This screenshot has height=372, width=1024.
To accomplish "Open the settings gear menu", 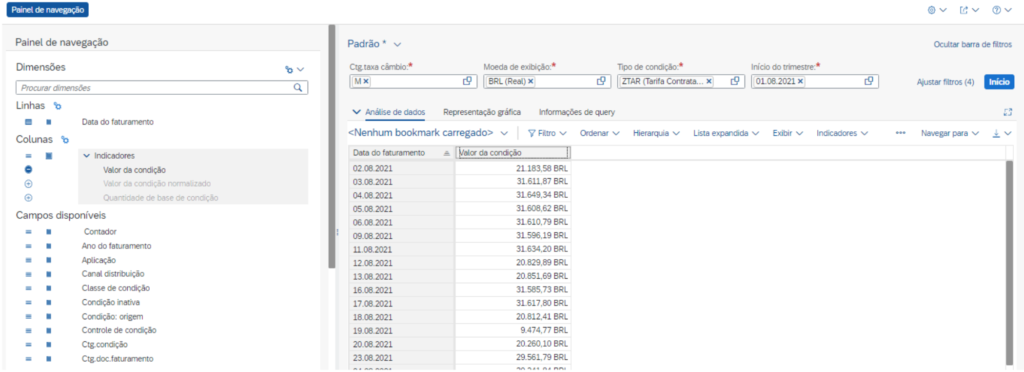I will (936, 10).
